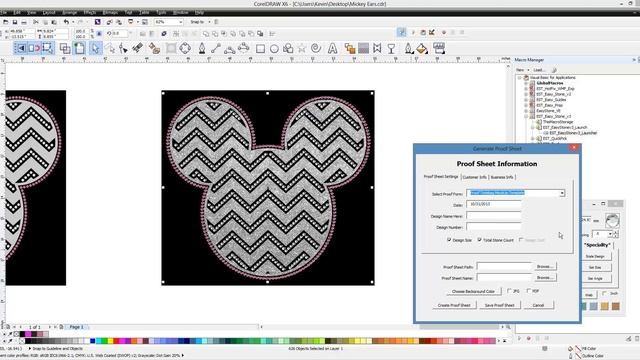640x360 pixels.
Task: Select the Pen nib tool
Action: pyautogui.click(x=202, y=49)
